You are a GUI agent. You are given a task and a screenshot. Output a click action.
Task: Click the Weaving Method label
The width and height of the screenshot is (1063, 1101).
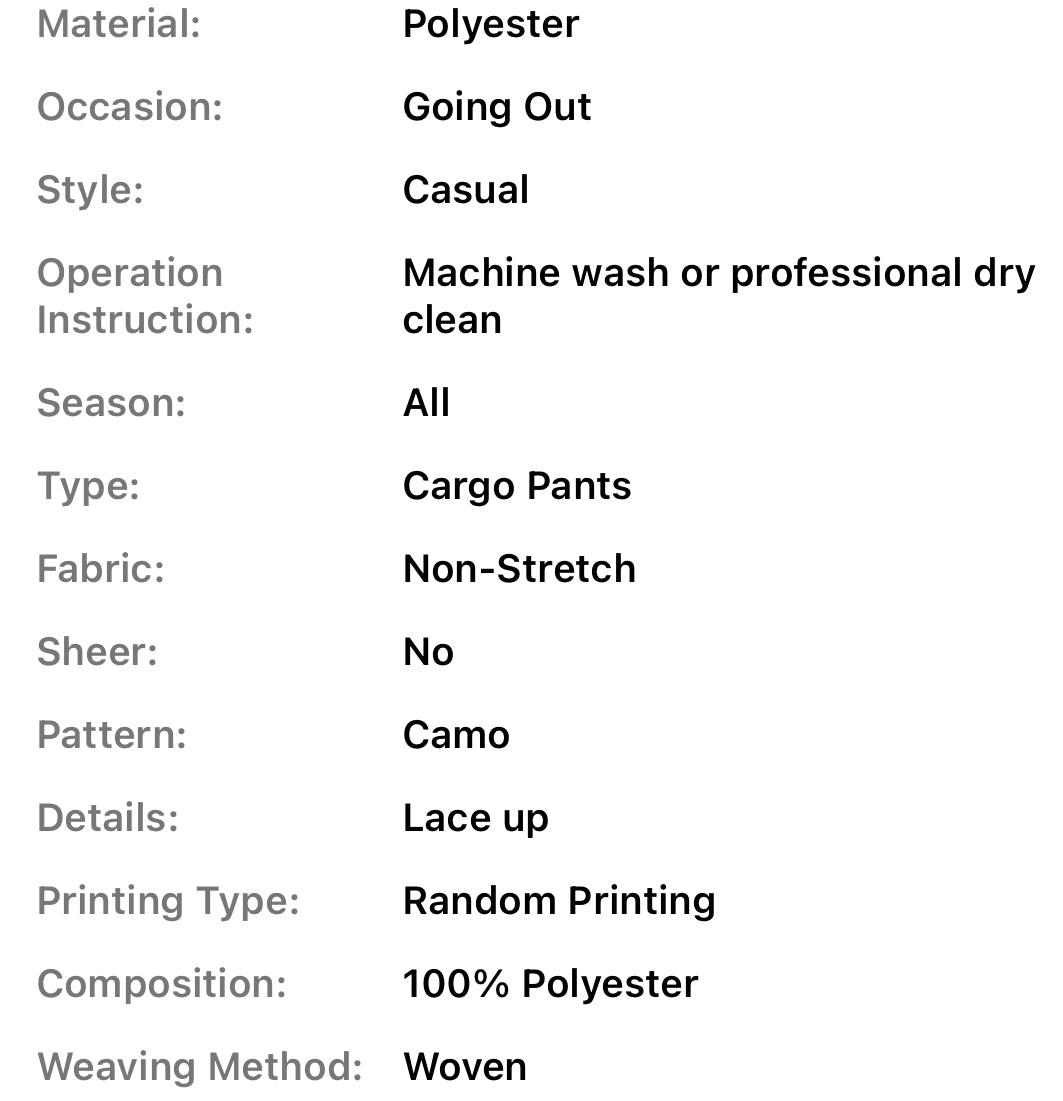(x=199, y=1067)
